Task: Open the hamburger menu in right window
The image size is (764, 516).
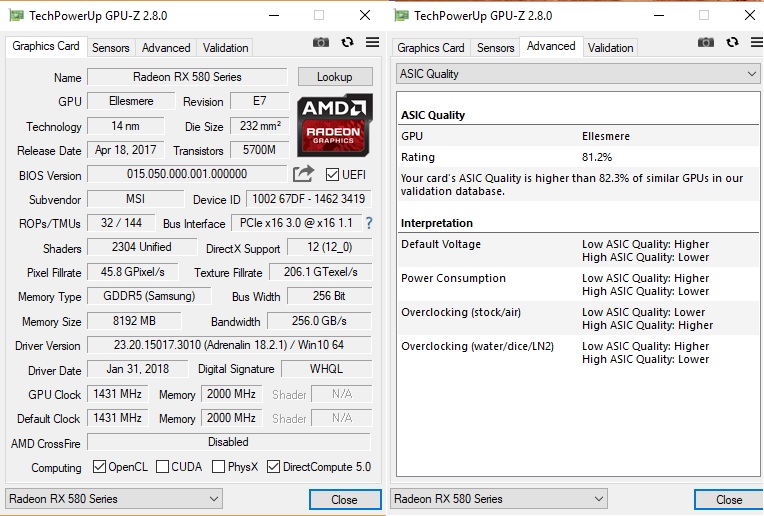Action: 757,43
